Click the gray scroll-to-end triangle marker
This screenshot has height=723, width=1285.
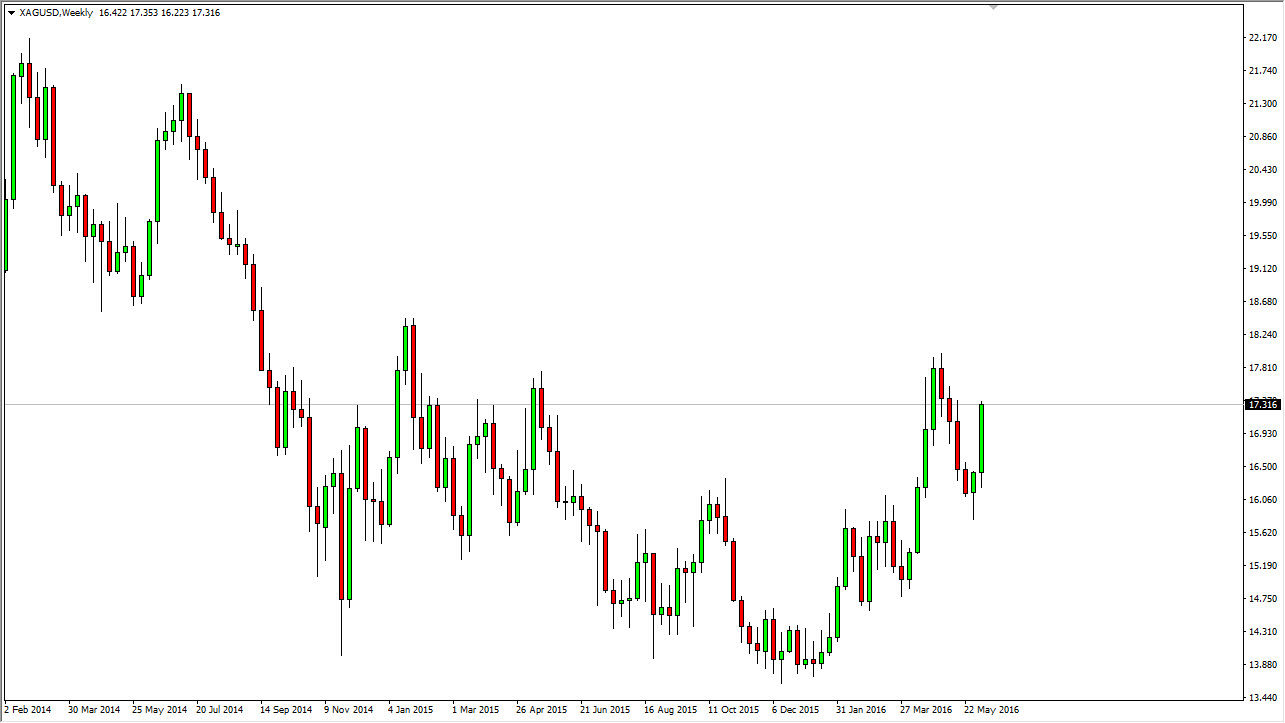[994, 7]
